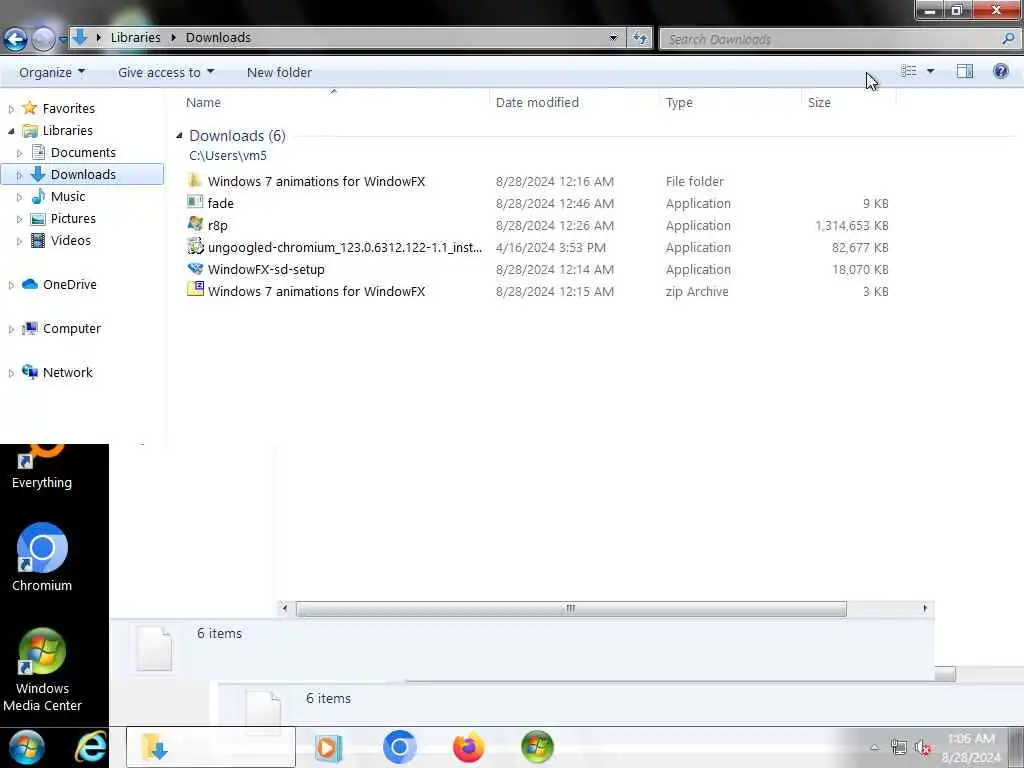The image size is (1024, 768).
Task: Click the network tray icon
Action: 899,747
